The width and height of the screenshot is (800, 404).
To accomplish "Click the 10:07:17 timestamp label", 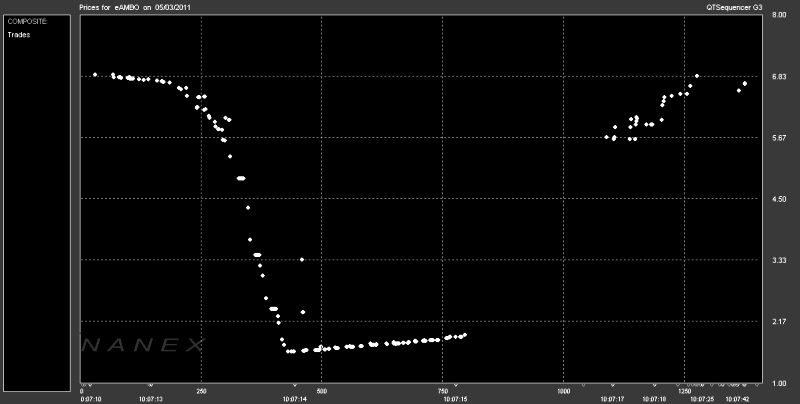I will point(612,399).
